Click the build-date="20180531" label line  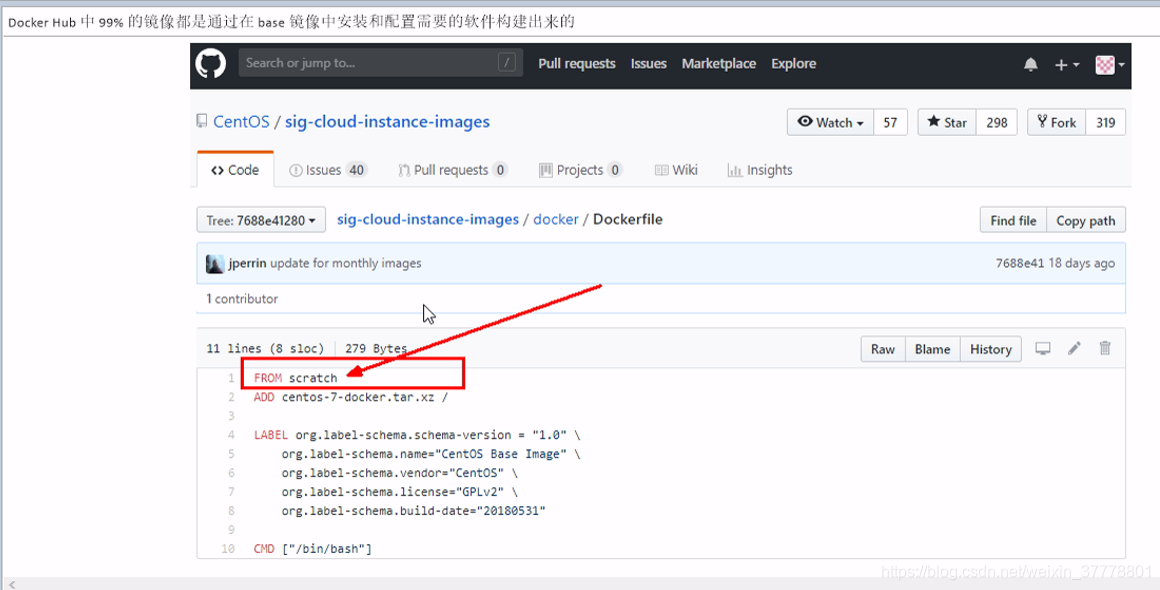[414, 511]
